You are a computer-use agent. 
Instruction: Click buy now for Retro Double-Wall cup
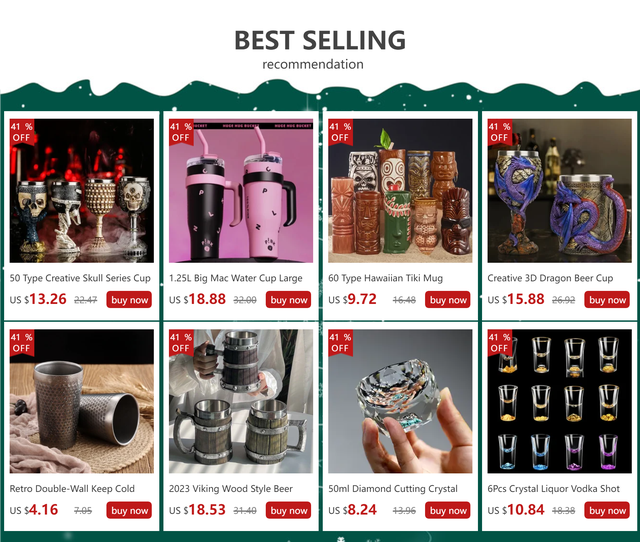point(129,510)
